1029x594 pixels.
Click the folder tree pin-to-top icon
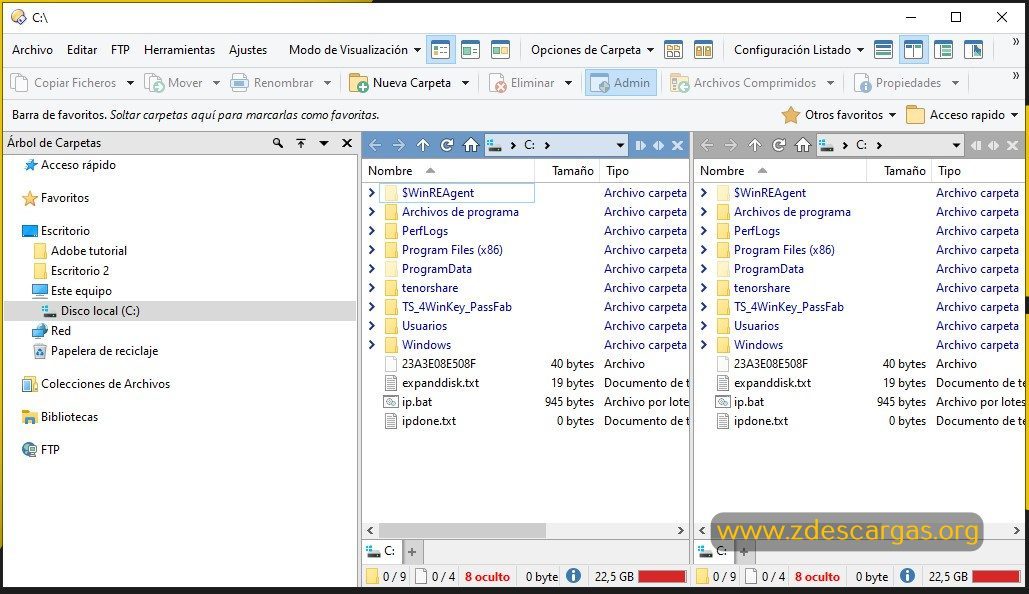(x=301, y=142)
